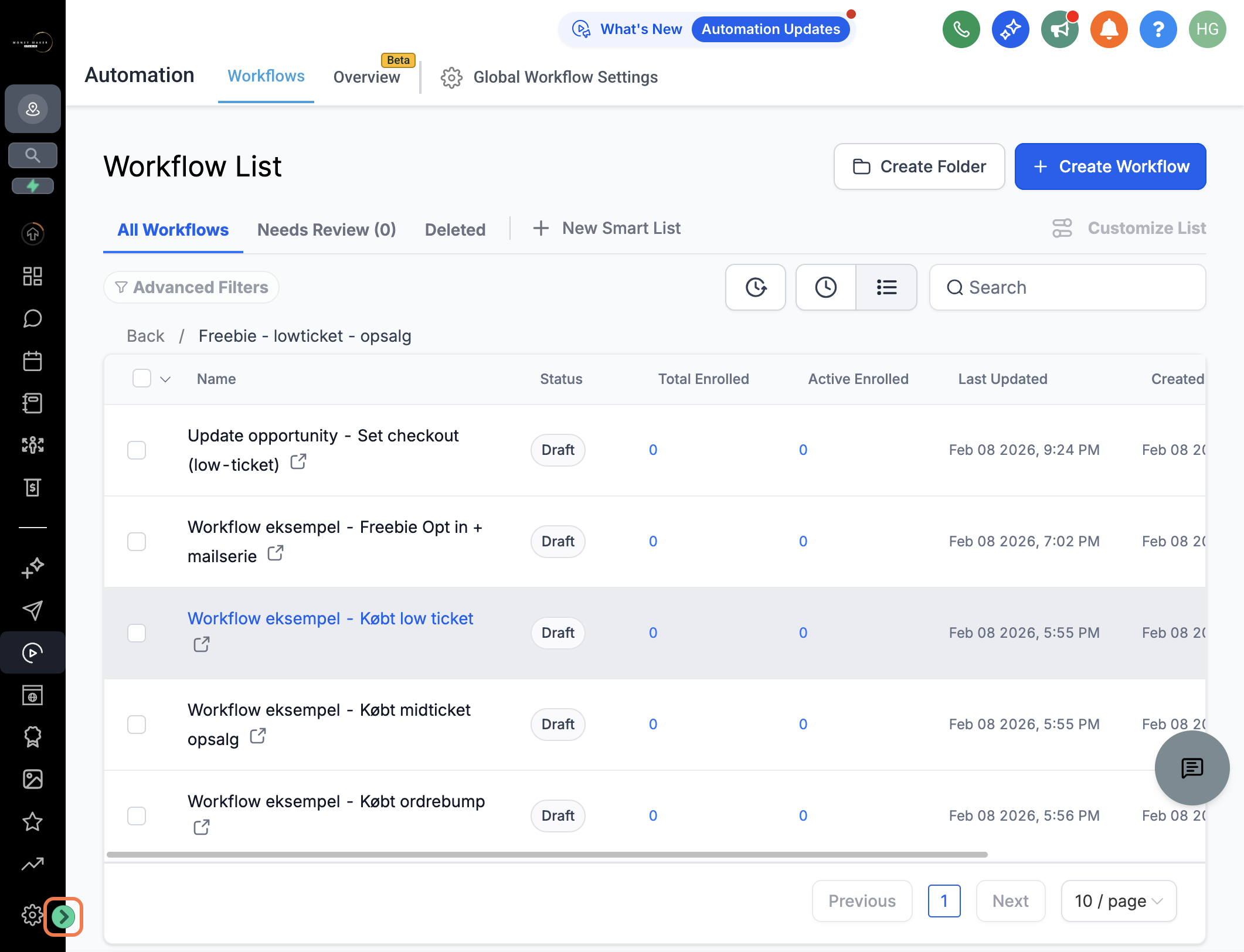The height and width of the screenshot is (952, 1244).
Task: Click the green phone dialer icon
Action: tap(961, 29)
